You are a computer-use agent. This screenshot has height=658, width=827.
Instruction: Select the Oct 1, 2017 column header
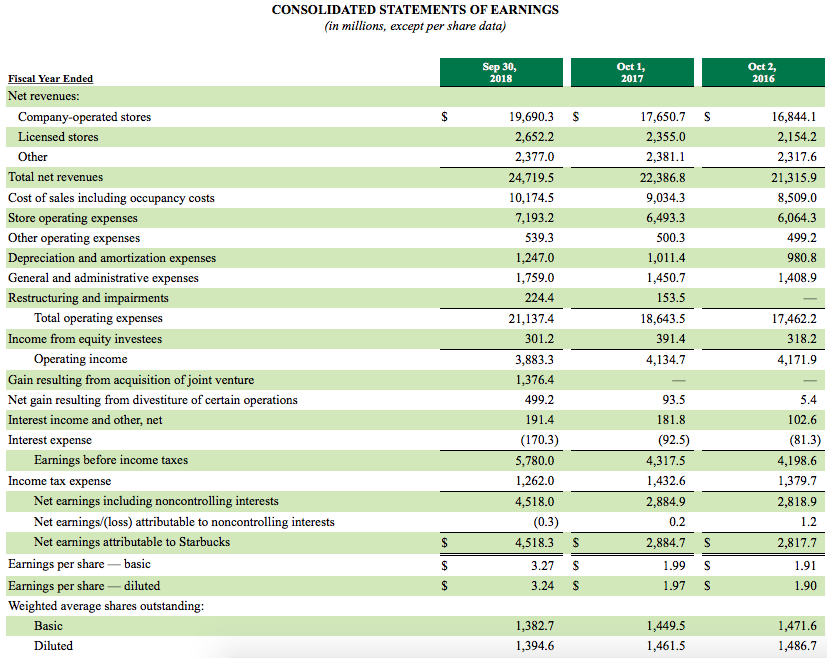[x=631, y=71]
